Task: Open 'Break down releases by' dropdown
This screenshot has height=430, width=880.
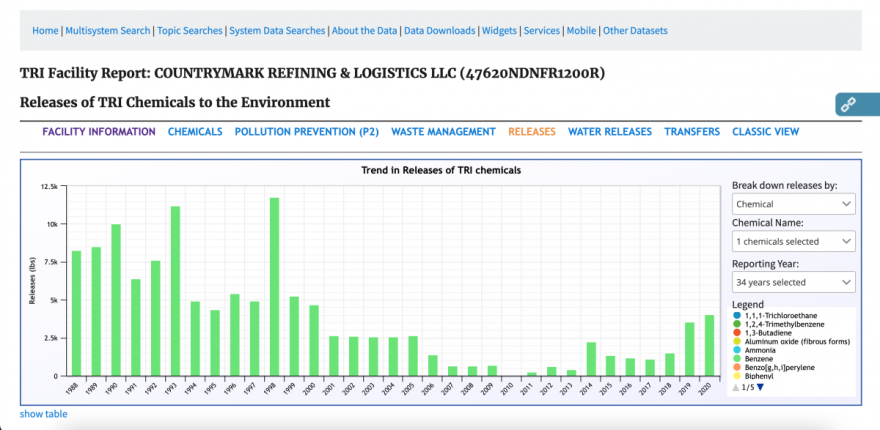Action: [793, 204]
